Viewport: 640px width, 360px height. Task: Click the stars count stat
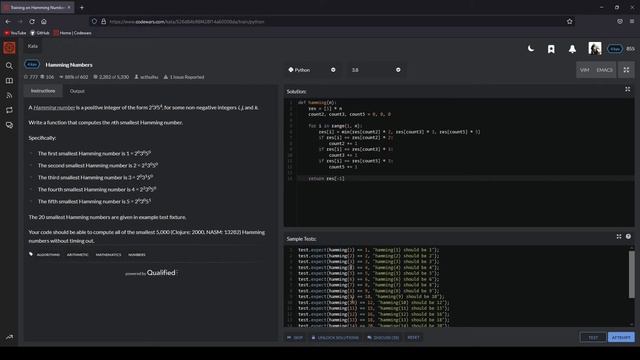[x=31, y=77]
